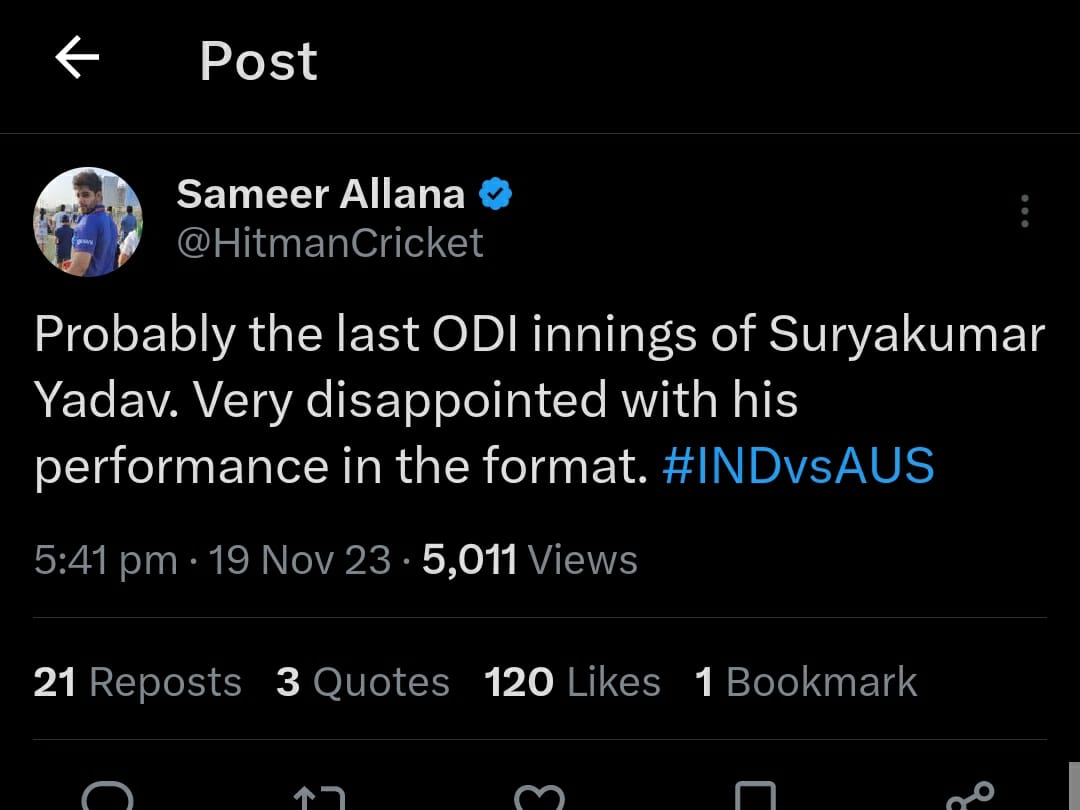The image size is (1080, 810).
Task: Tap the 1 Bookmark count
Action: coord(805,682)
